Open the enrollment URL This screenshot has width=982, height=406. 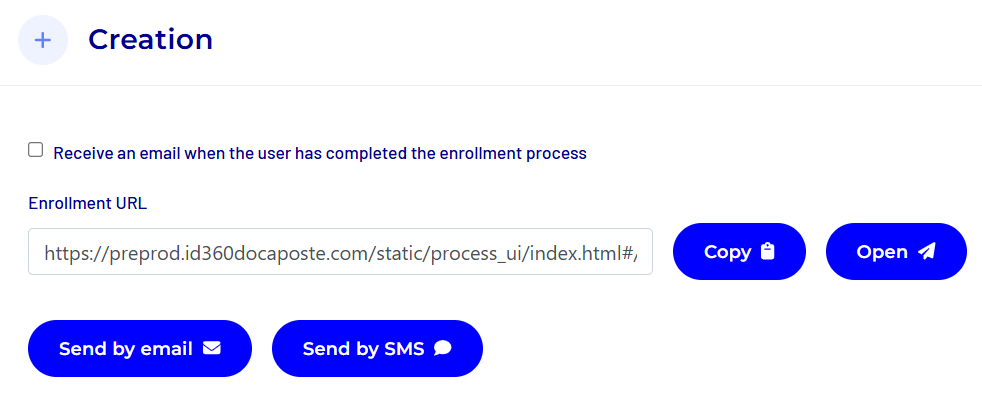(896, 252)
